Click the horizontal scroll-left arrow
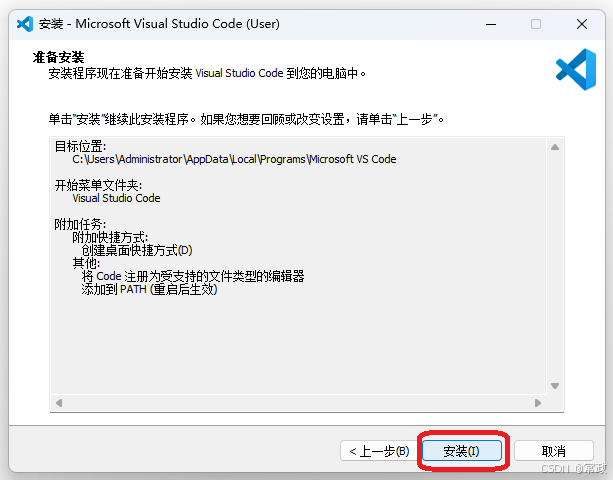This screenshot has height=480, width=613. tap(59, 403)
